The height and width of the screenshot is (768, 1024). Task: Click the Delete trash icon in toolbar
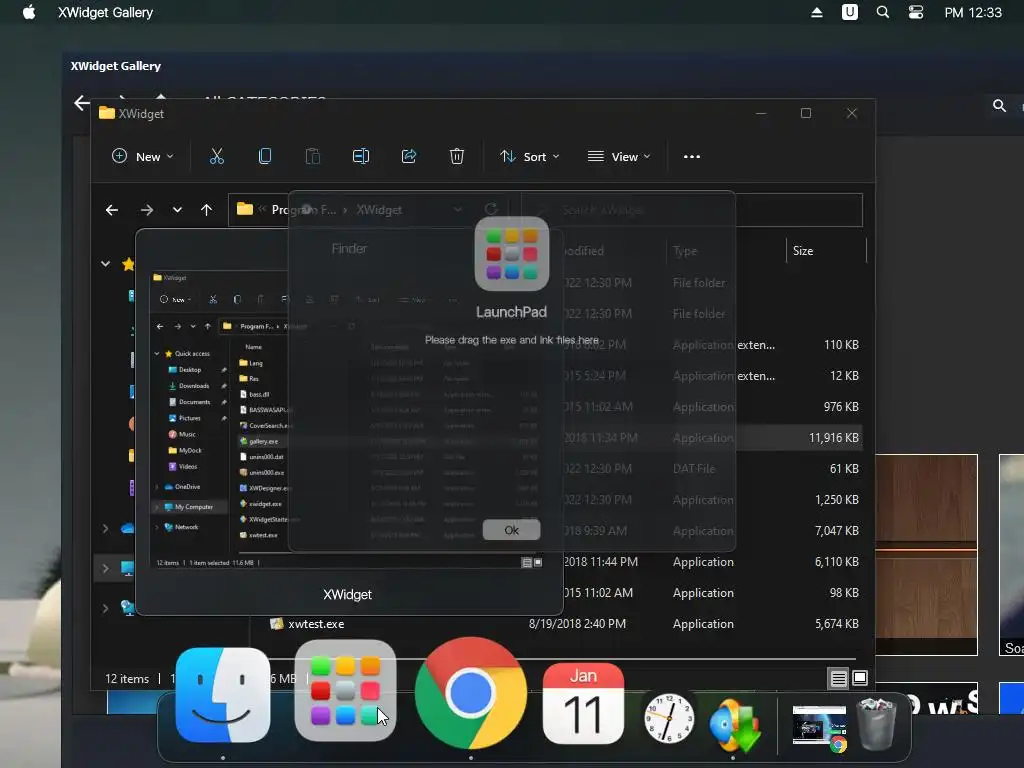(456, 156)
